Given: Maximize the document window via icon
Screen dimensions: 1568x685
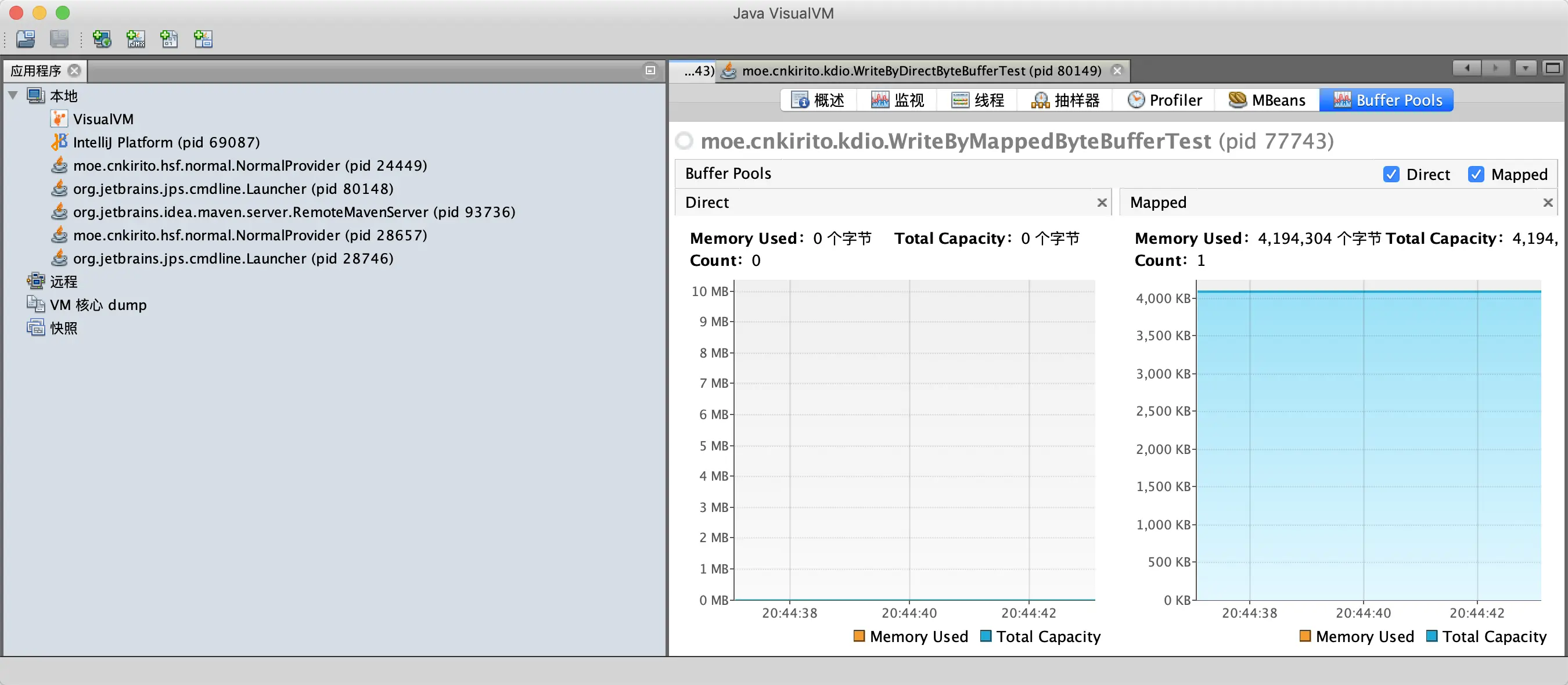Looking at the screenshot, I should click(x=1552, y=68).
